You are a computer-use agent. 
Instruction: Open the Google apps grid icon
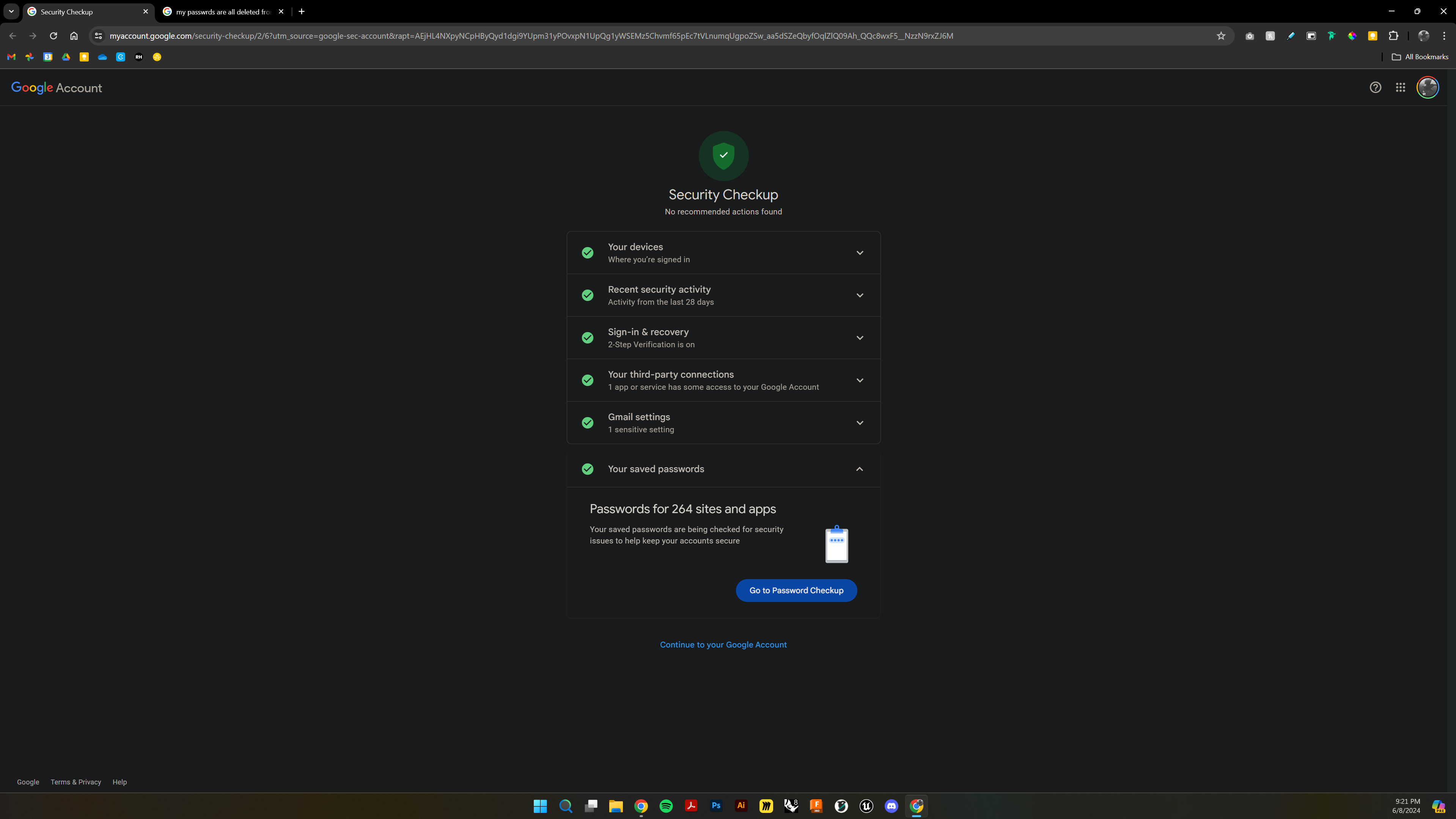pos(1400,88)
